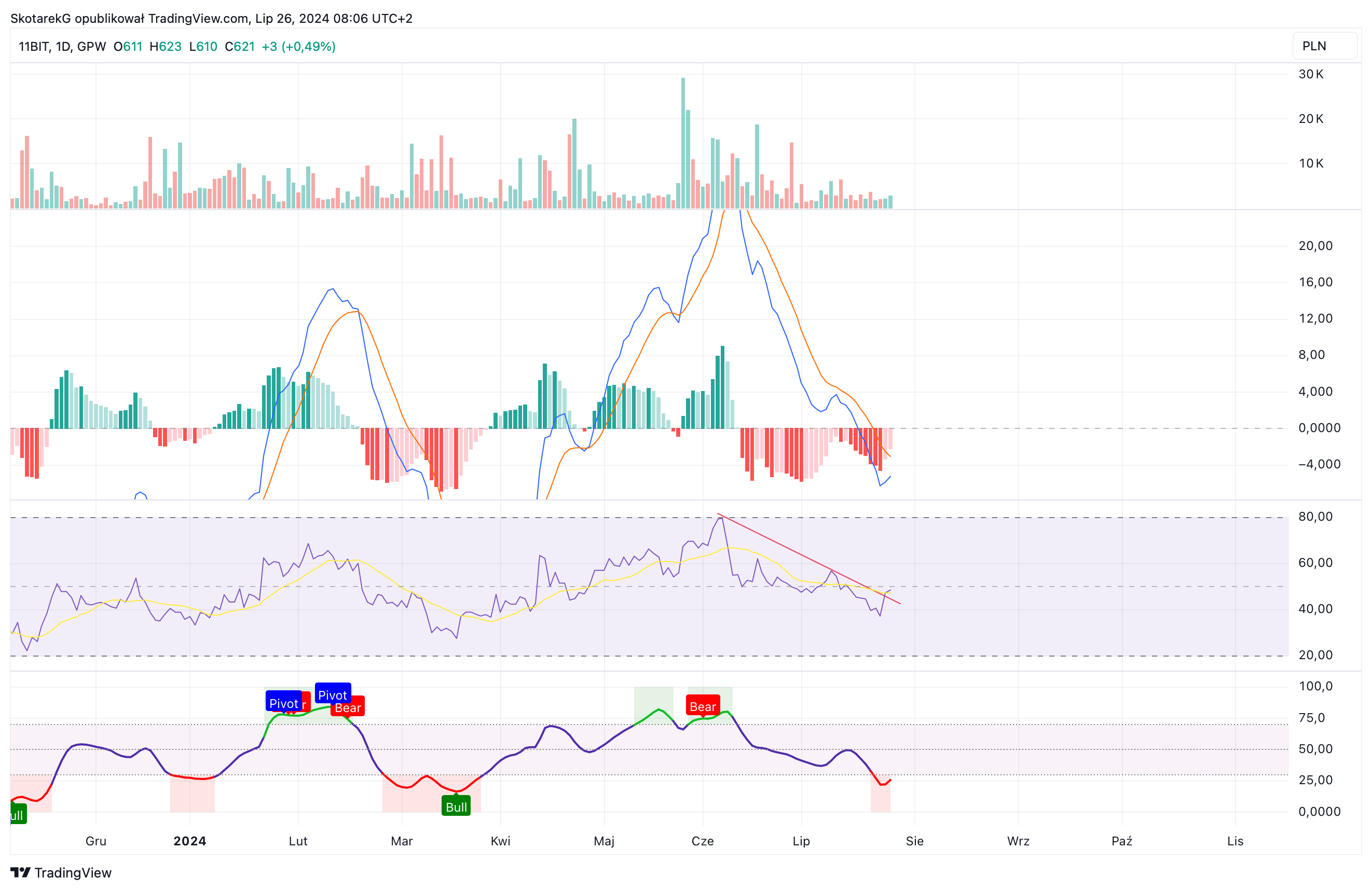
Task: Click the 60,00 RSI scale label
Action: pos(1315,563)
